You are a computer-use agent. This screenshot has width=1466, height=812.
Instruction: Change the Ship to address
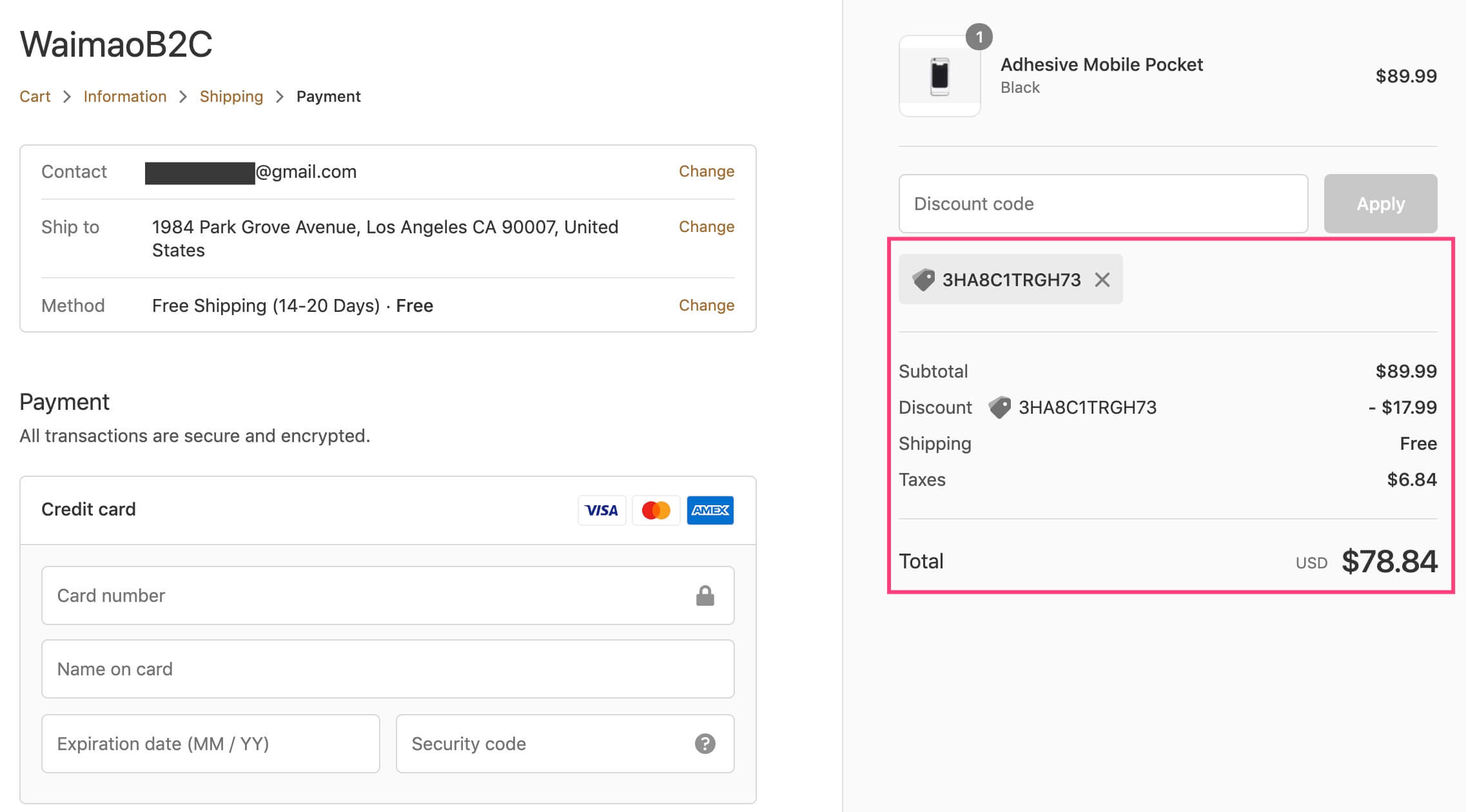tap(707, 227)
